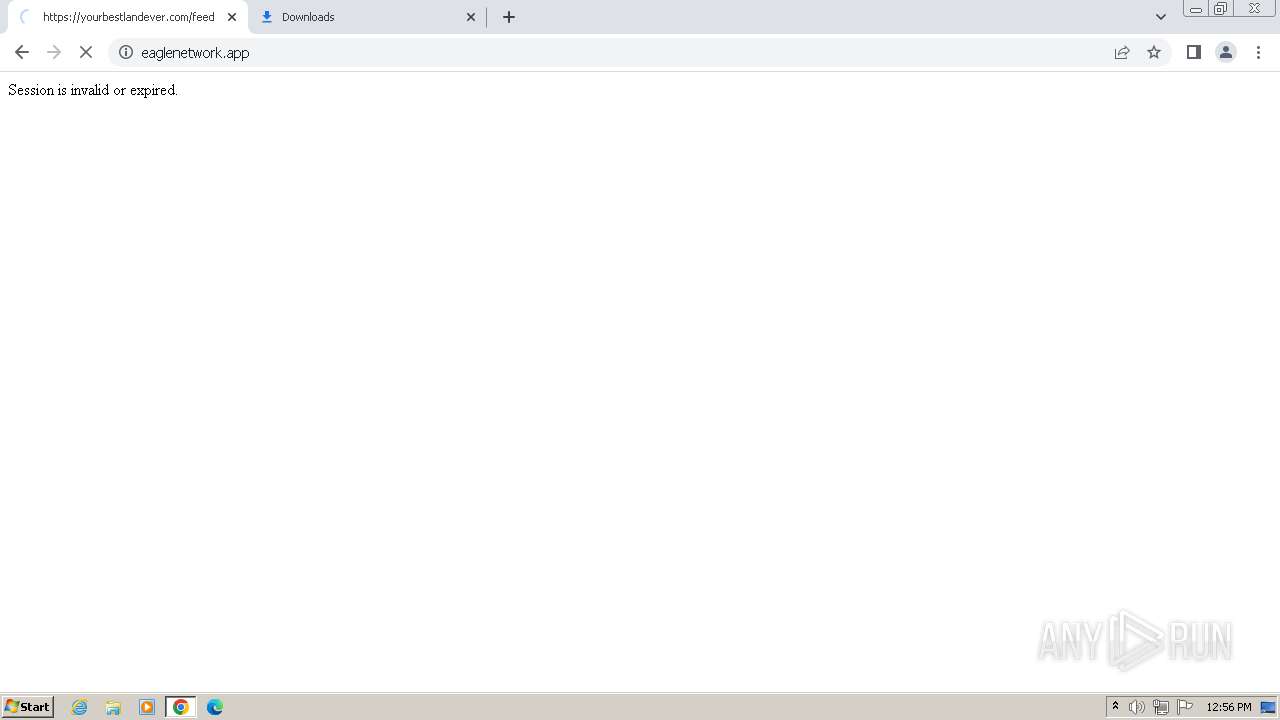
Task: Click the 12:56 PM clock
Action: [x=1229, y=707]
